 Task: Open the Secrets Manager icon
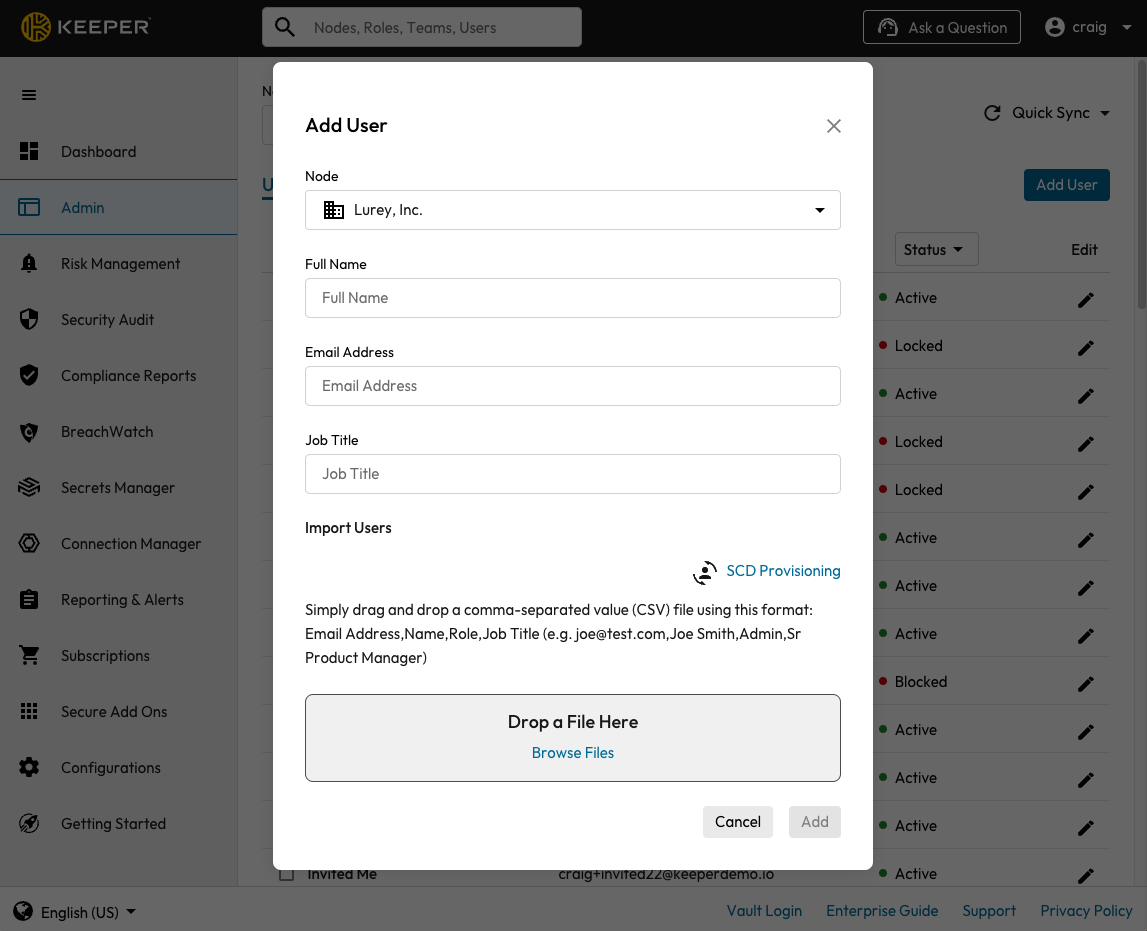click(29, 488)
